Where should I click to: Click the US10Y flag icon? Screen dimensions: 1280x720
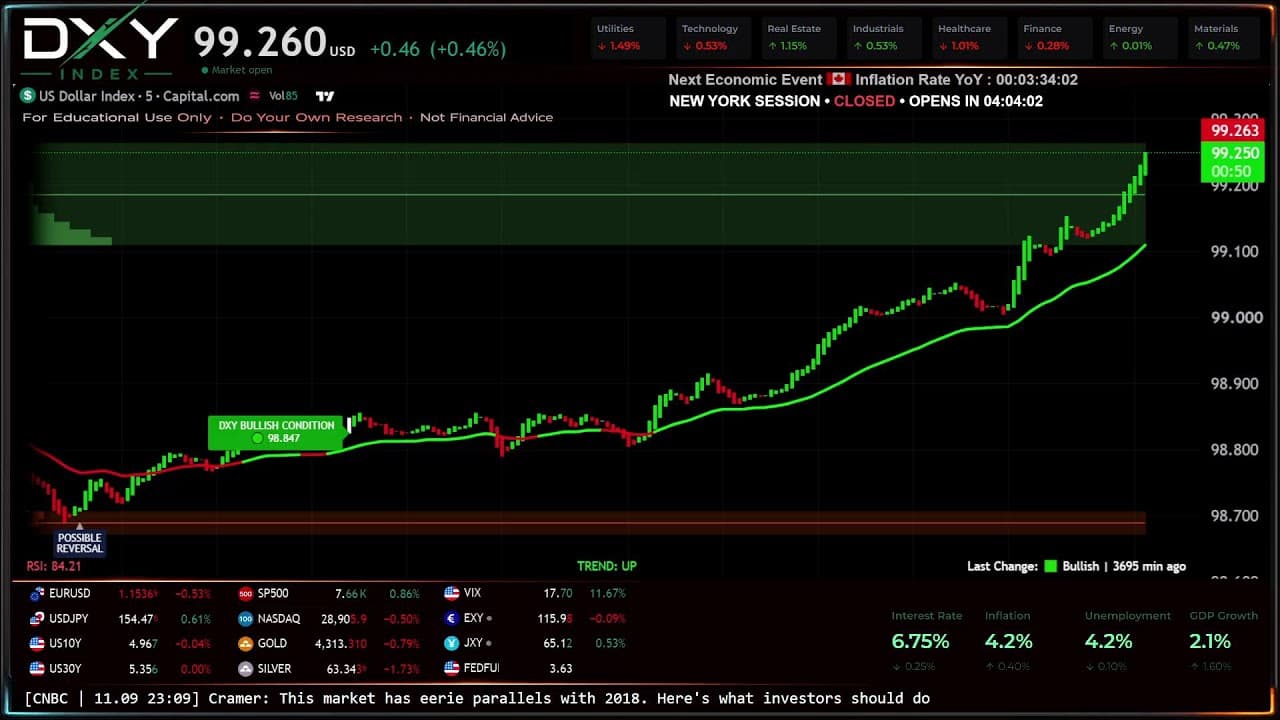pyautogui.click(x=37, y=644)
